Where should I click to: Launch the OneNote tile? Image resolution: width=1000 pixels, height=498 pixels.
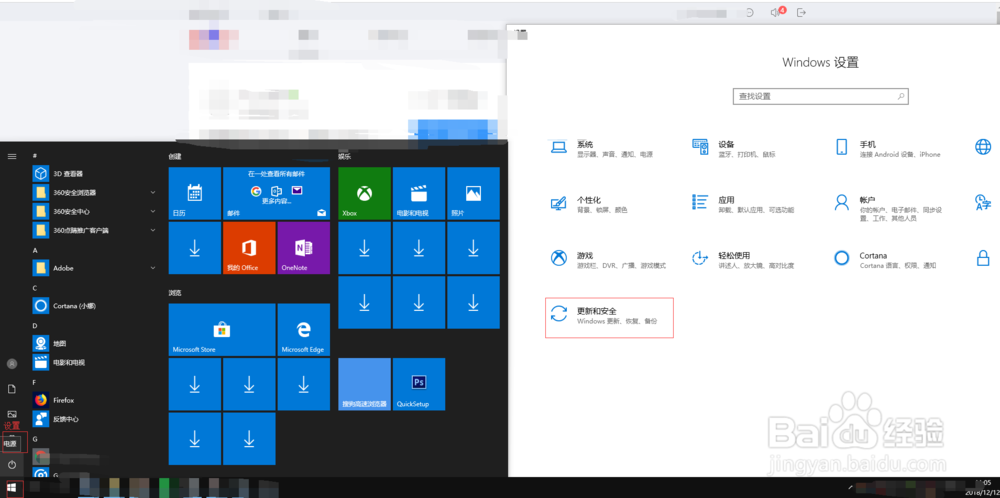(x=304, y=248)
